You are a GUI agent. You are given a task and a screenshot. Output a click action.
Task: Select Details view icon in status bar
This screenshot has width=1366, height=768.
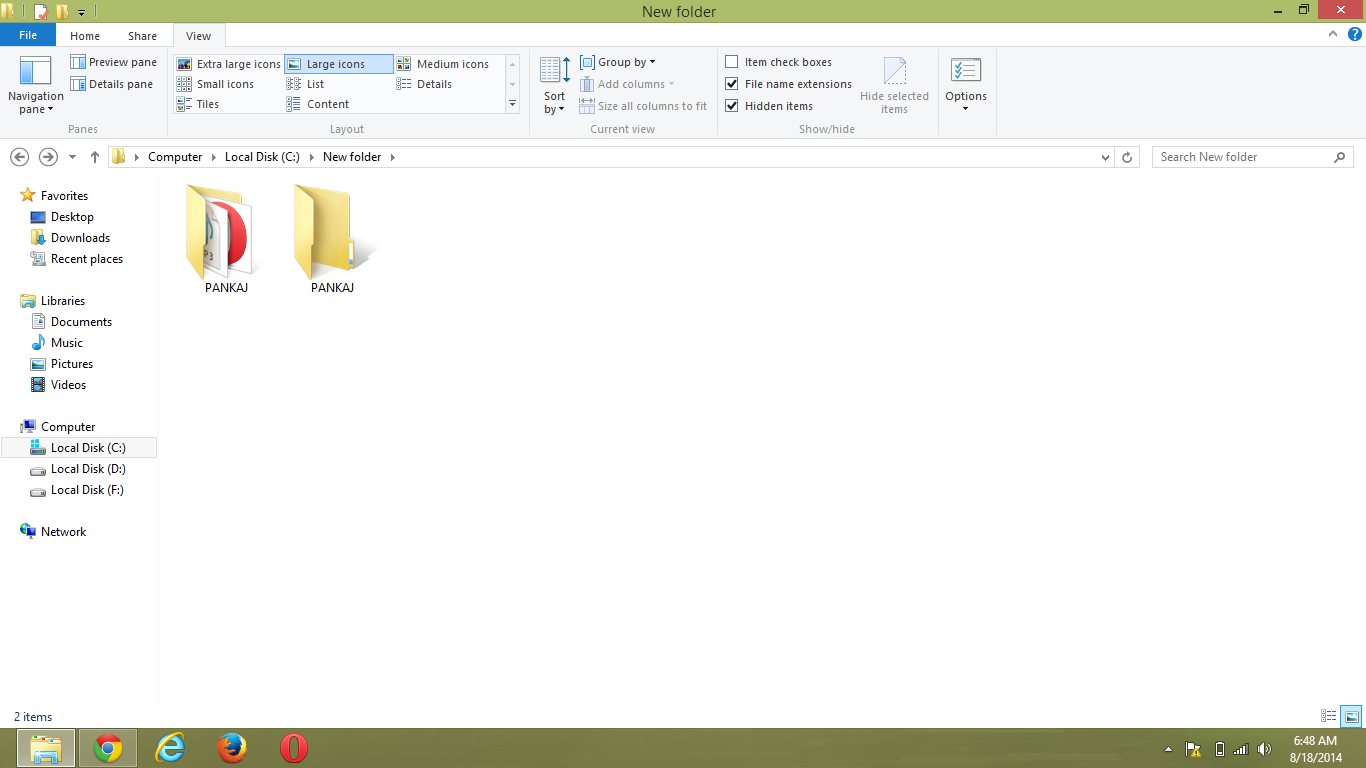point(1326,716)
